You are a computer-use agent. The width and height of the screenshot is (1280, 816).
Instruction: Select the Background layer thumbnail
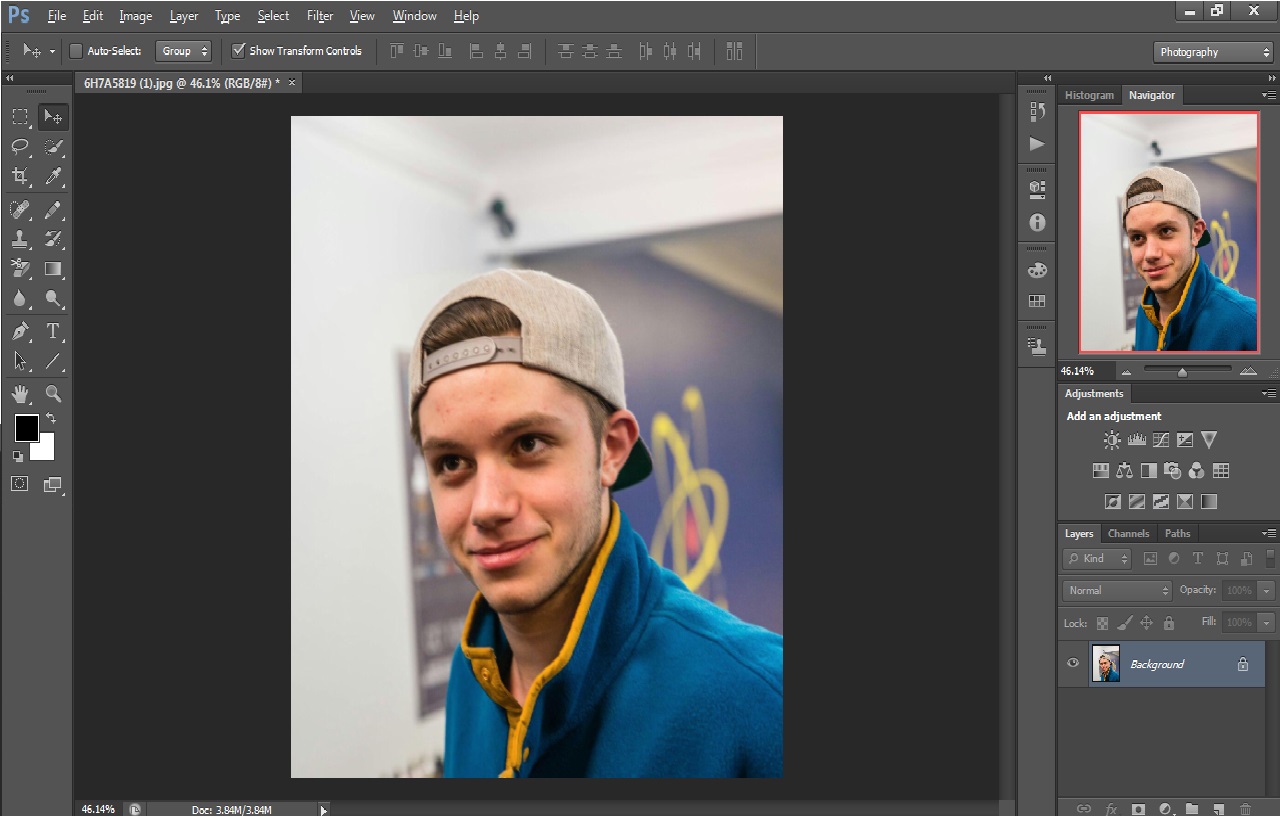1106,664
